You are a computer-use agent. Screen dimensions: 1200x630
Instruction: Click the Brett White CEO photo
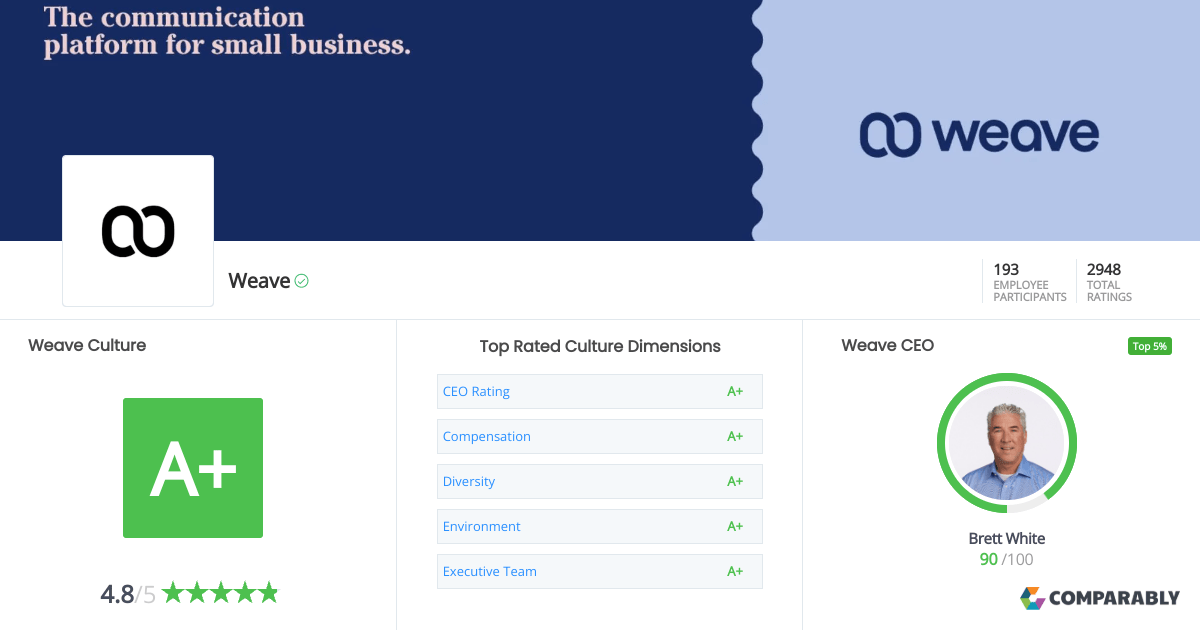1007,443
